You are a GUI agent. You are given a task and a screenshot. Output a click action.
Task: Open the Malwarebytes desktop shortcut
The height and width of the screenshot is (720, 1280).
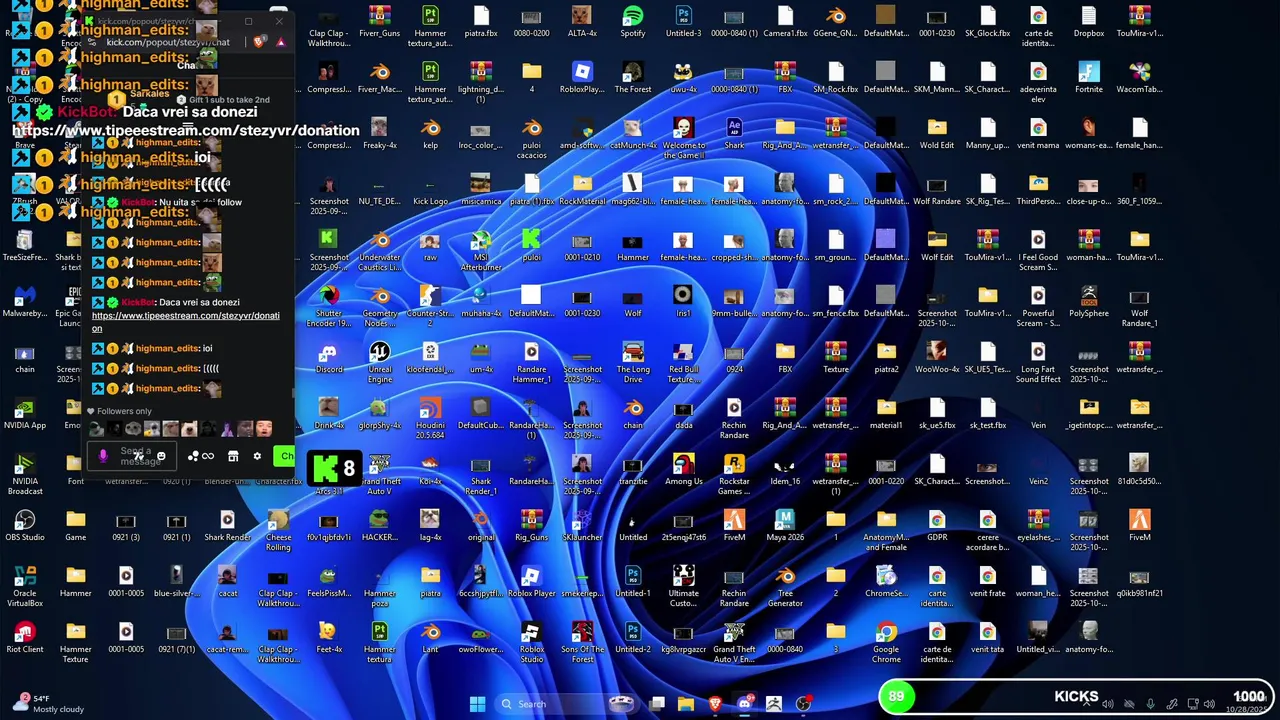click(x=25, y=302)
